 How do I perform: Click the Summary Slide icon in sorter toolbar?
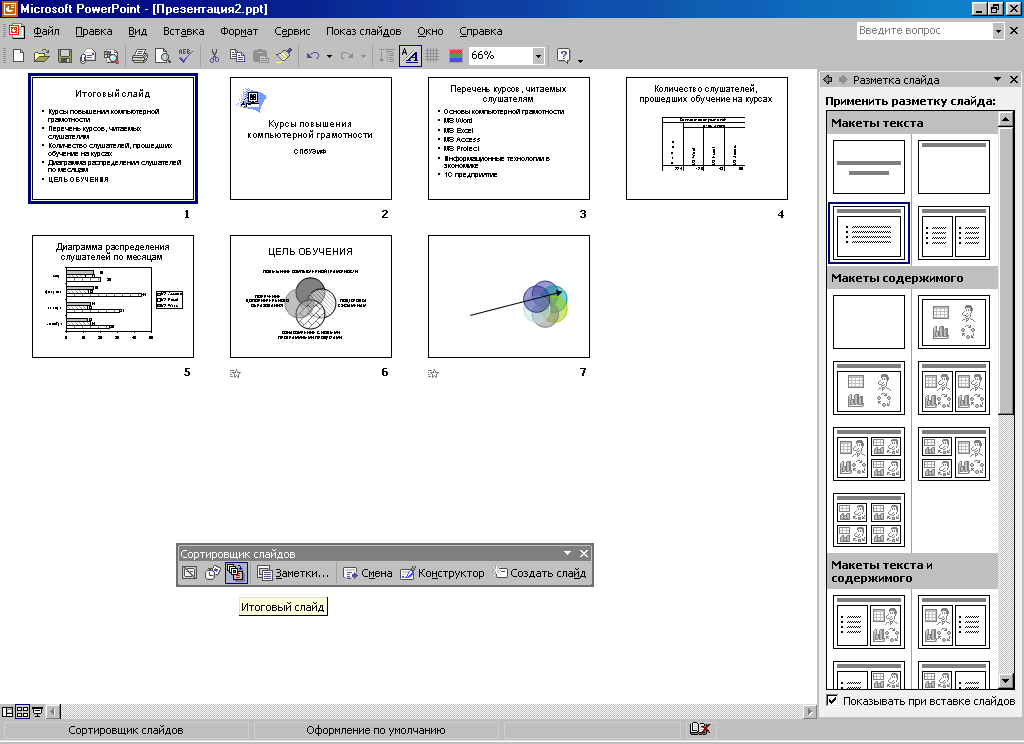pos(236,573)
